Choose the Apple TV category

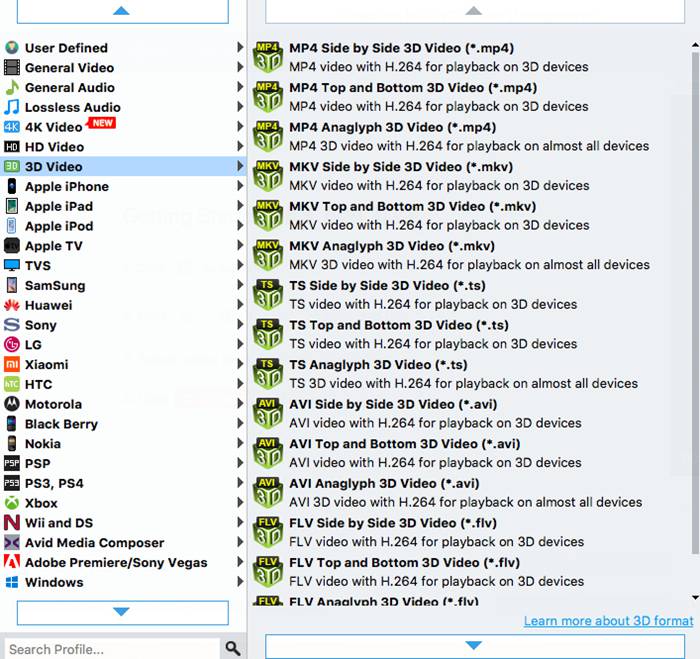tap(123, 246)
